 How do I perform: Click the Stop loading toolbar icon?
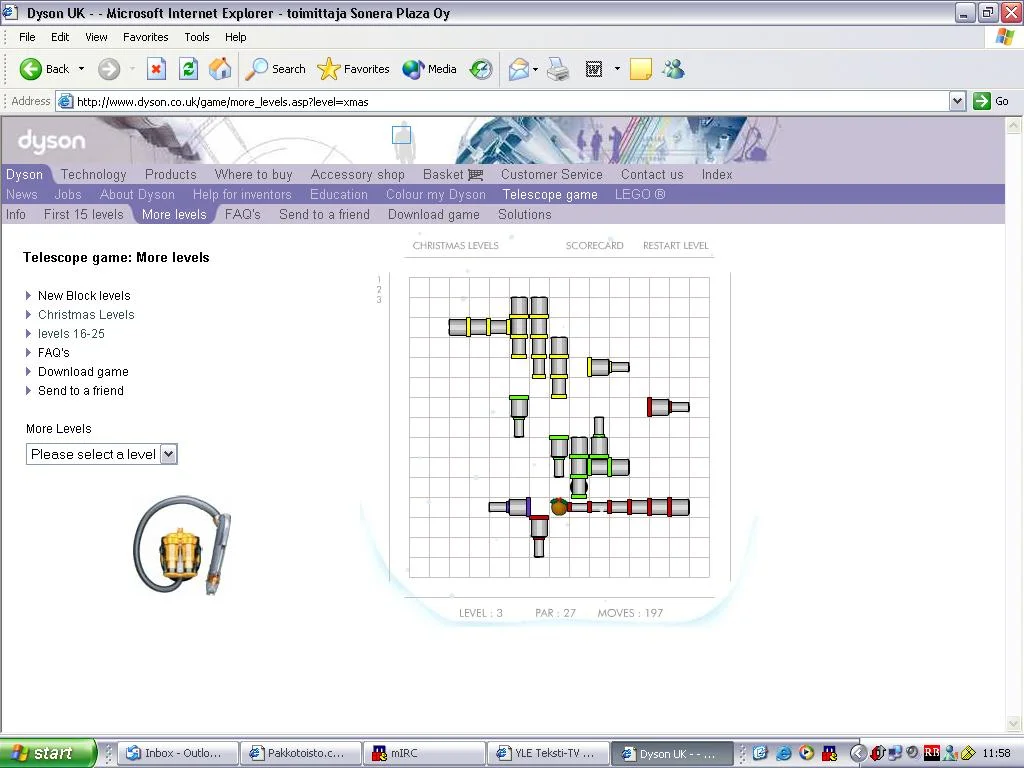(156, 69)
